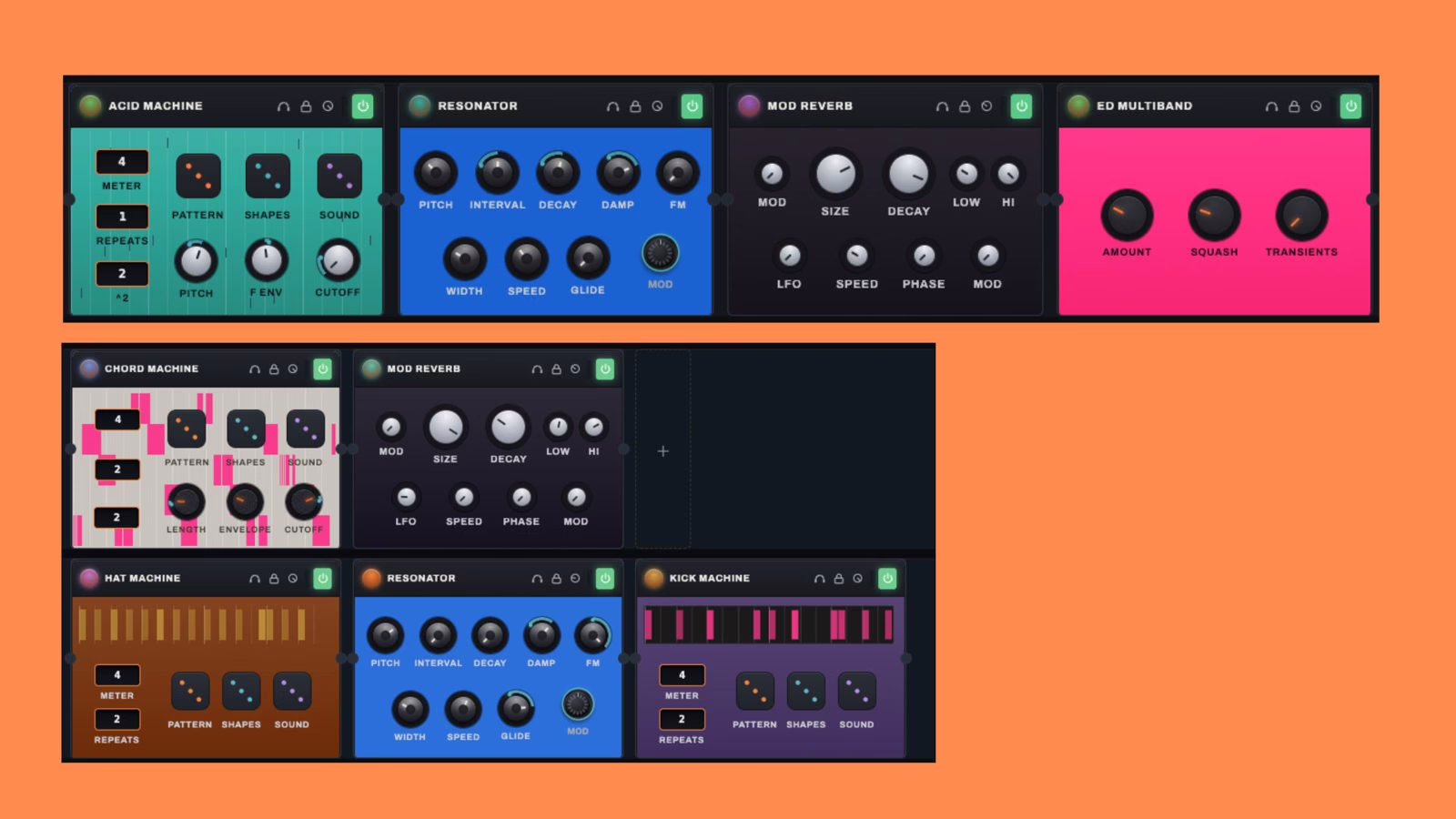Click the Envelope knob in Chord Machine
This screenshot has width=1456, height=819.
(x=245, y=501)
